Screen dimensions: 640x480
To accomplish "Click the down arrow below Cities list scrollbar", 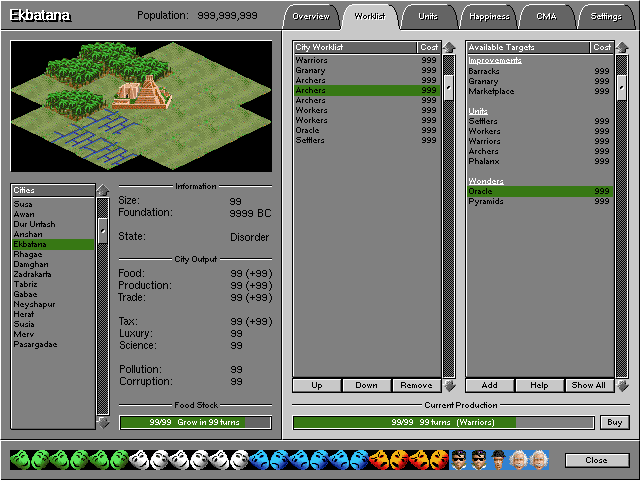I will pos(103,422).
